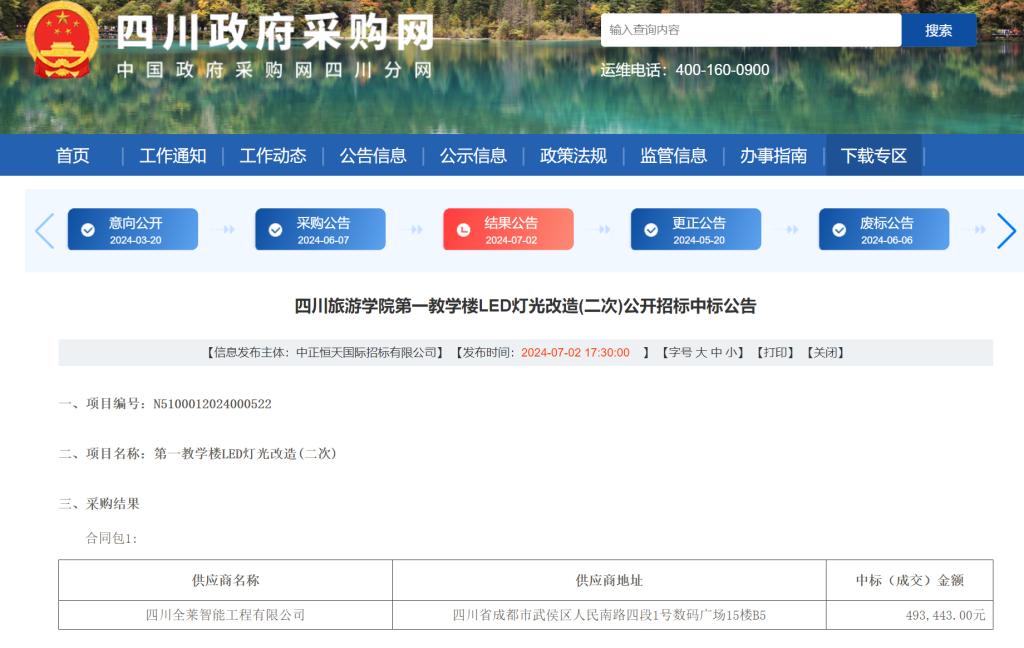Set font size to 大
Image resolution: width=1024 pixels, height=648 pixels.
click(x=701, y=353)
